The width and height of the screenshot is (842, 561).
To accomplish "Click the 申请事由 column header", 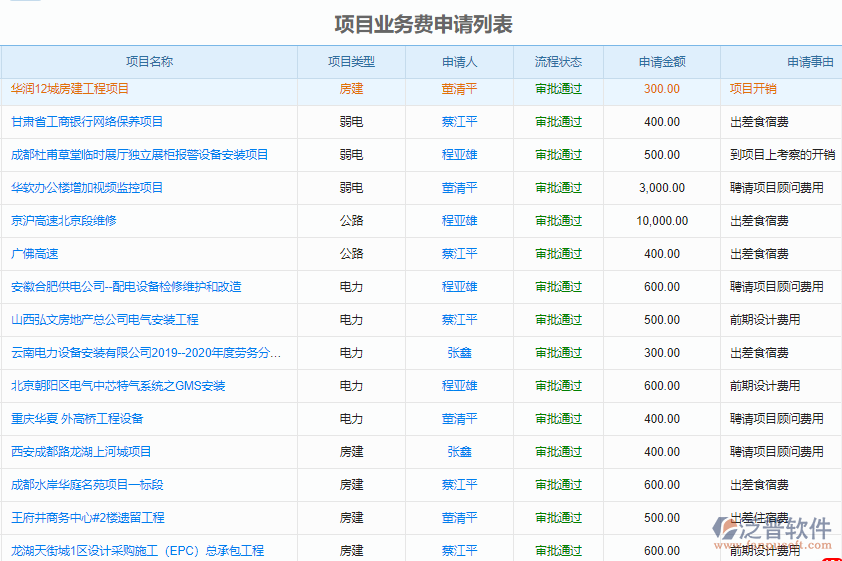I will click(810, 62).
